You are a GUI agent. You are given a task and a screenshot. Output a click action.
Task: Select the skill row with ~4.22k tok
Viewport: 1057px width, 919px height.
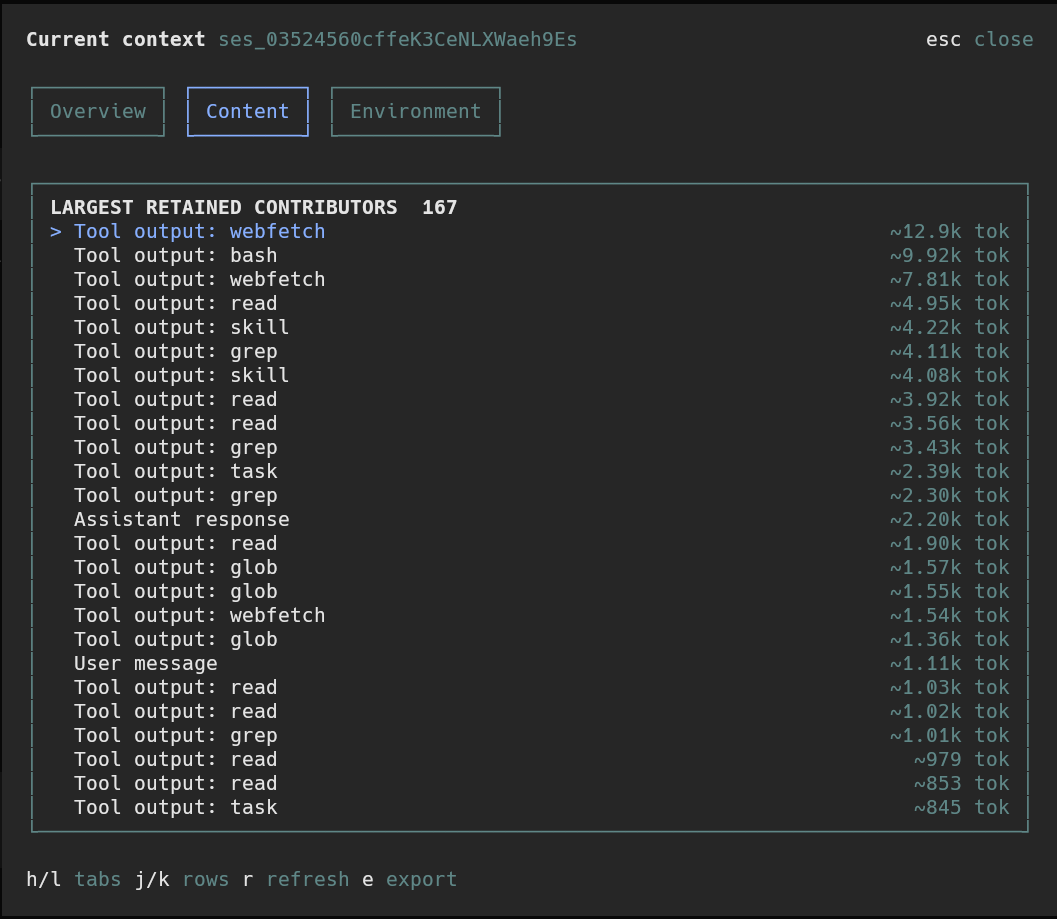point(530,327)
